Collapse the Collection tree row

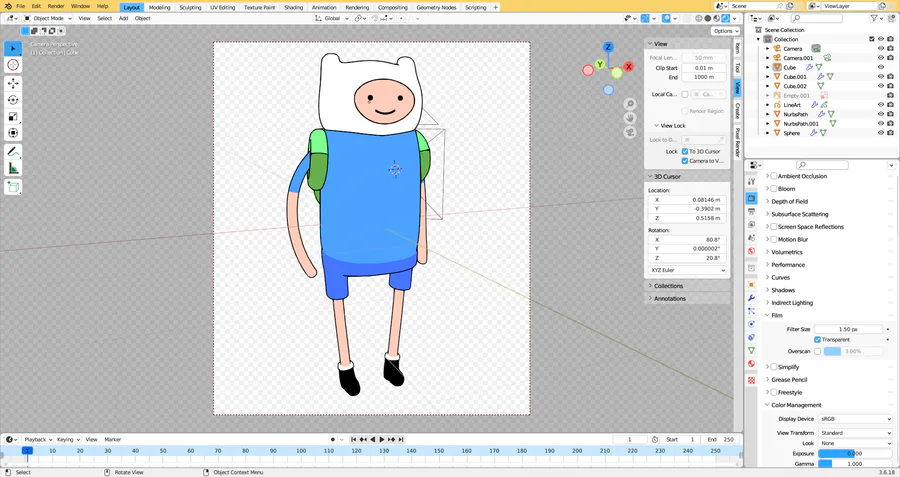(759, 40)
